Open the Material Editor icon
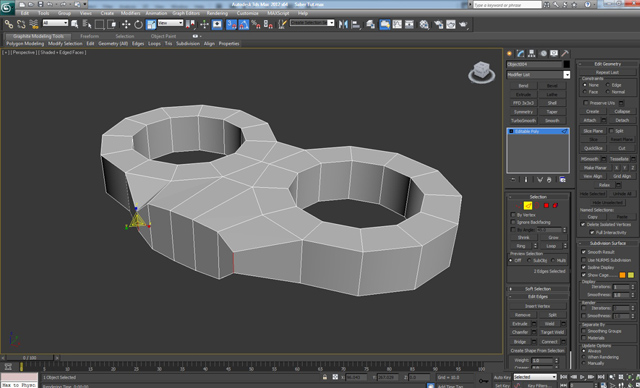The image size is (640, 388). pyautogui.click(x=424, y=24)
